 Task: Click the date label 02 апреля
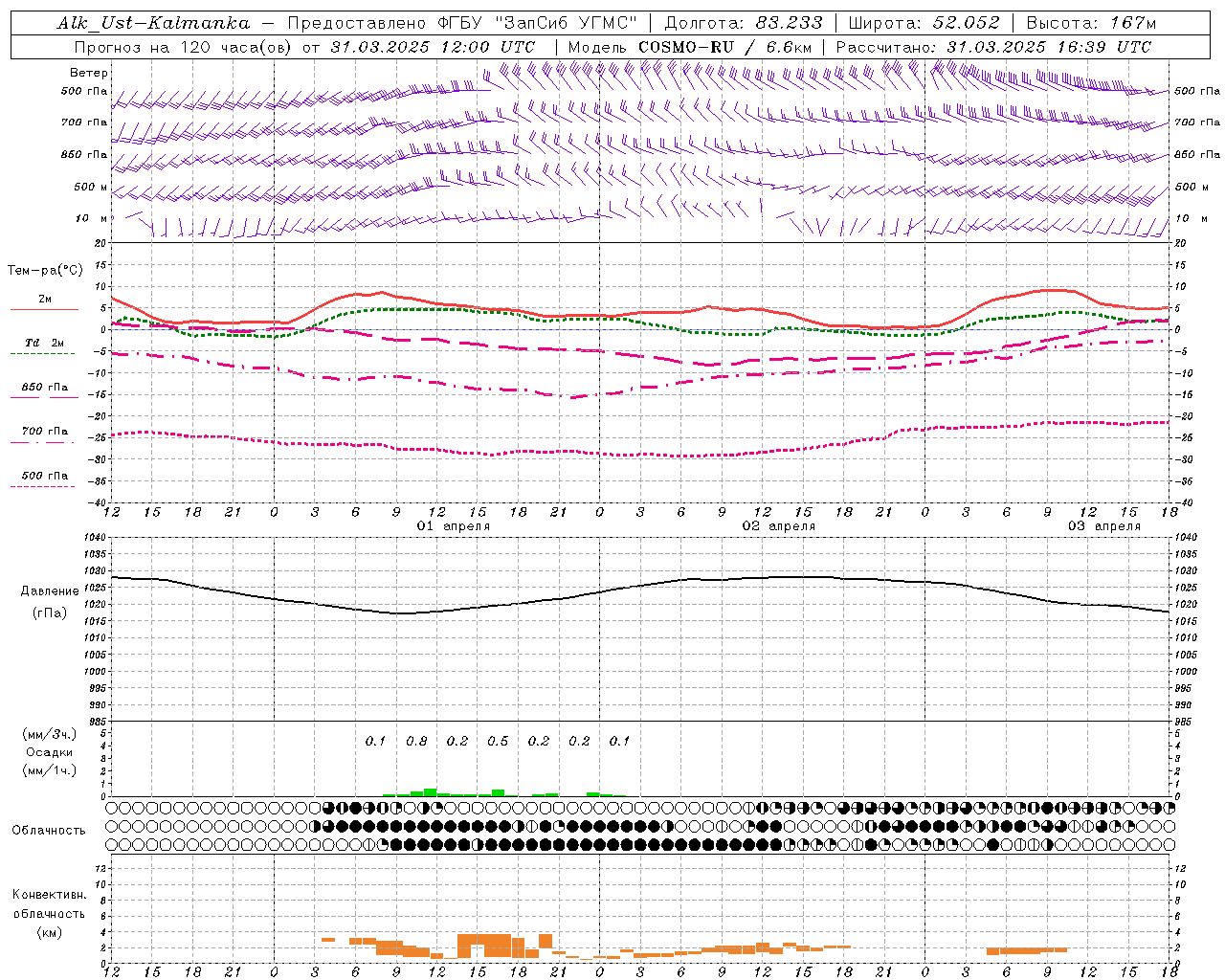(x=779, y=526)
